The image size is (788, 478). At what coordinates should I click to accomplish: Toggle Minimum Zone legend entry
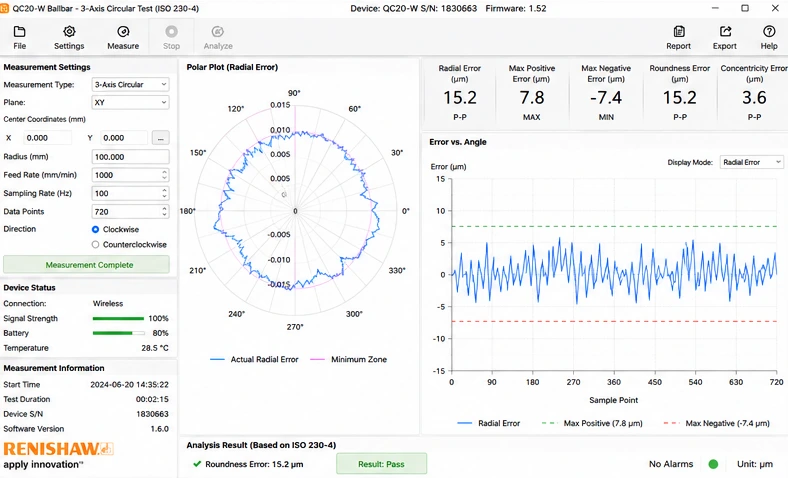(348, 359)
